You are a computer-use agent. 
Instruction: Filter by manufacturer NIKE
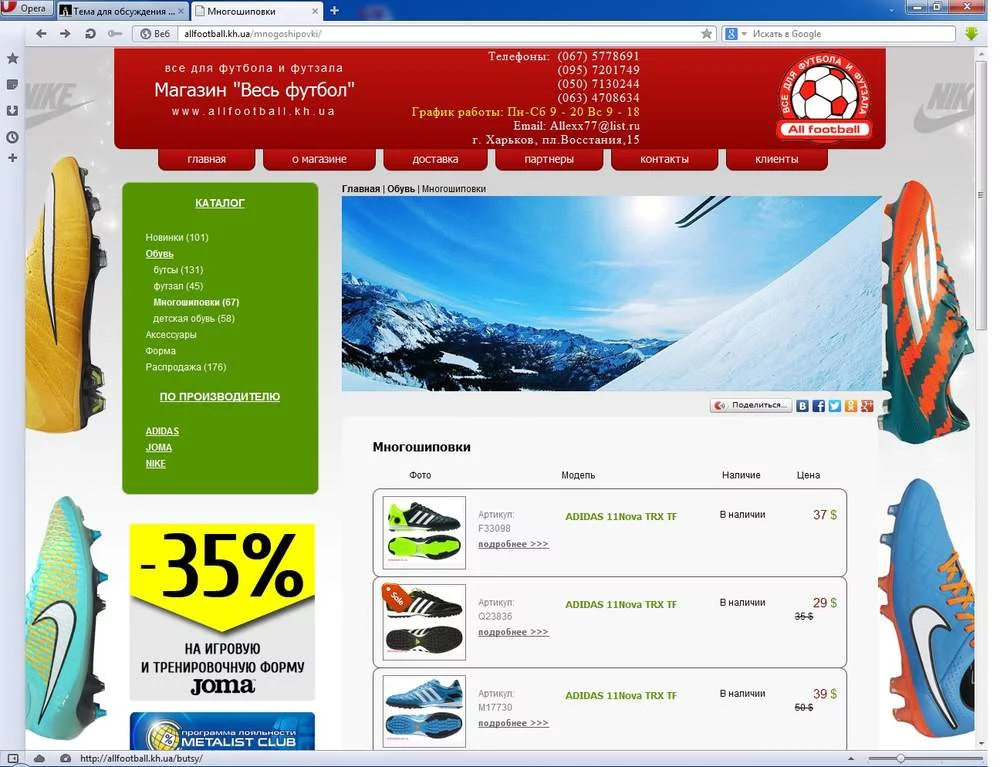tap(155, 464)
